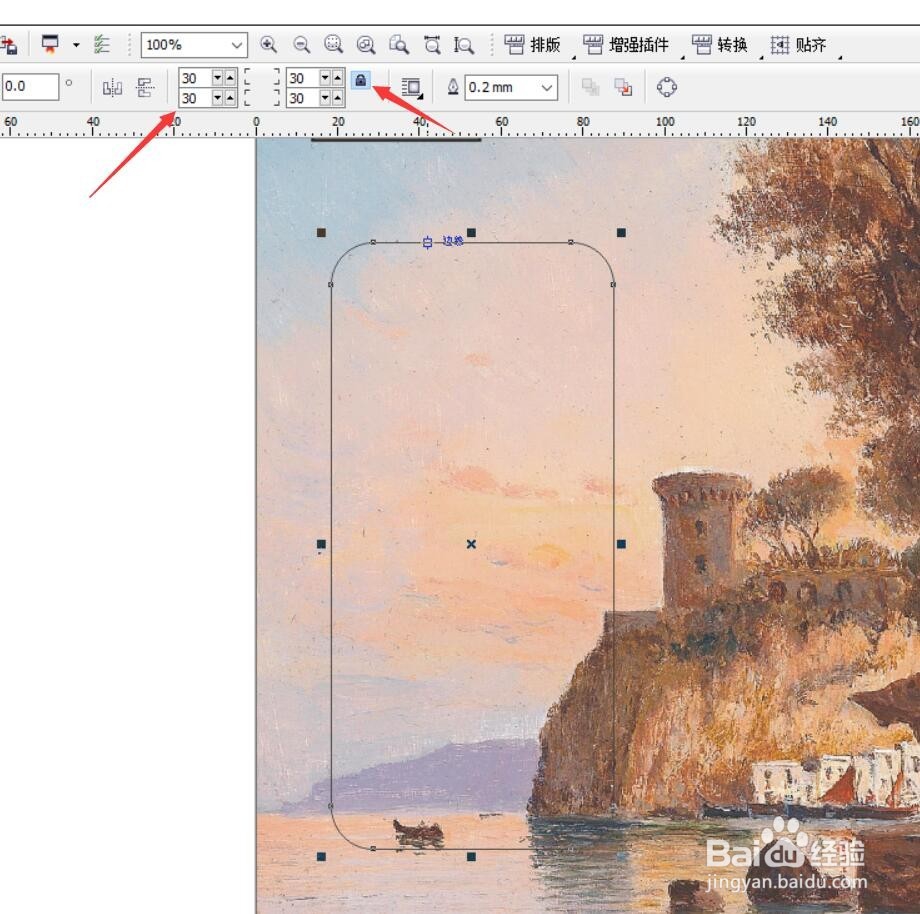The height and width of the screenshot is (914, 920).
Task: Click the outline pen nib icon
Action: pyautogui.click(x=453, y=87)
